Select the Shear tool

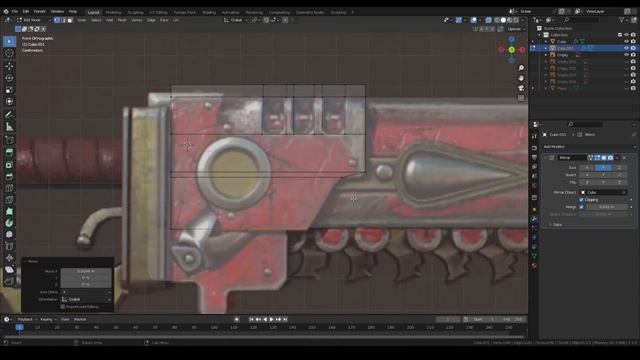[9, 270]
